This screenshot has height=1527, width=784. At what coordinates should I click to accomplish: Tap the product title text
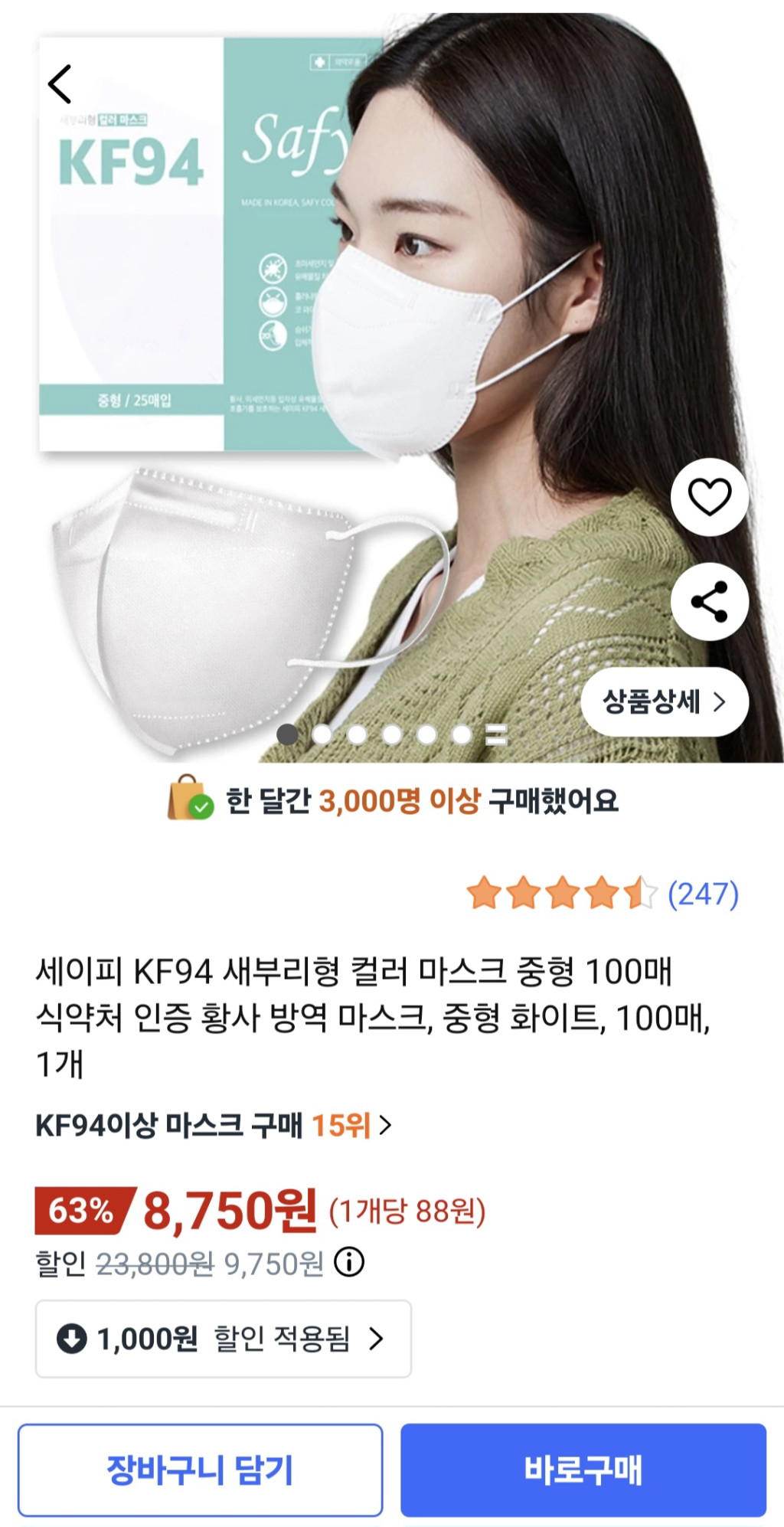click(374, 1017)
